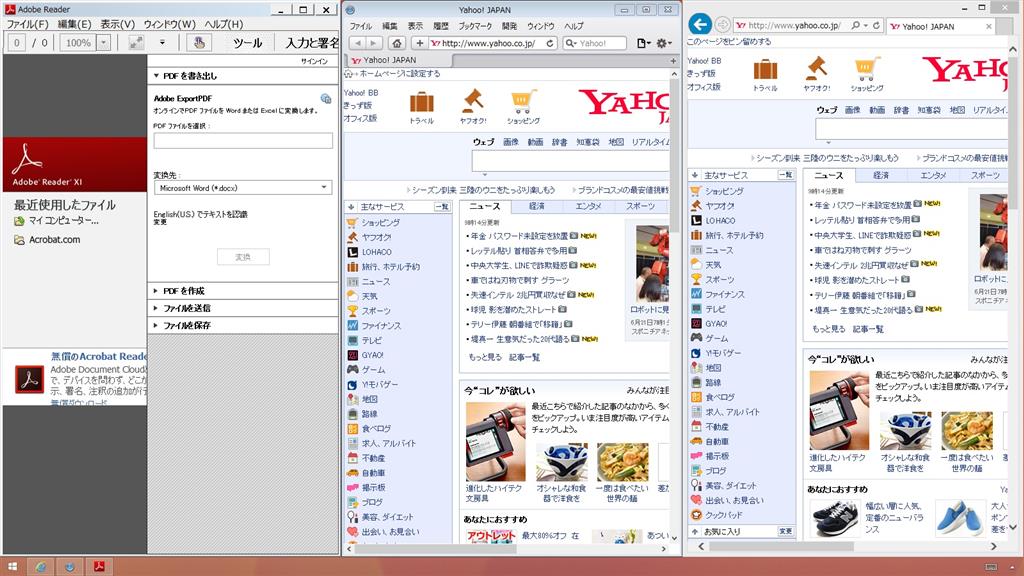Expand the ファイルを保存 section
Screen dimensions: 1024x576
(155, 325)
